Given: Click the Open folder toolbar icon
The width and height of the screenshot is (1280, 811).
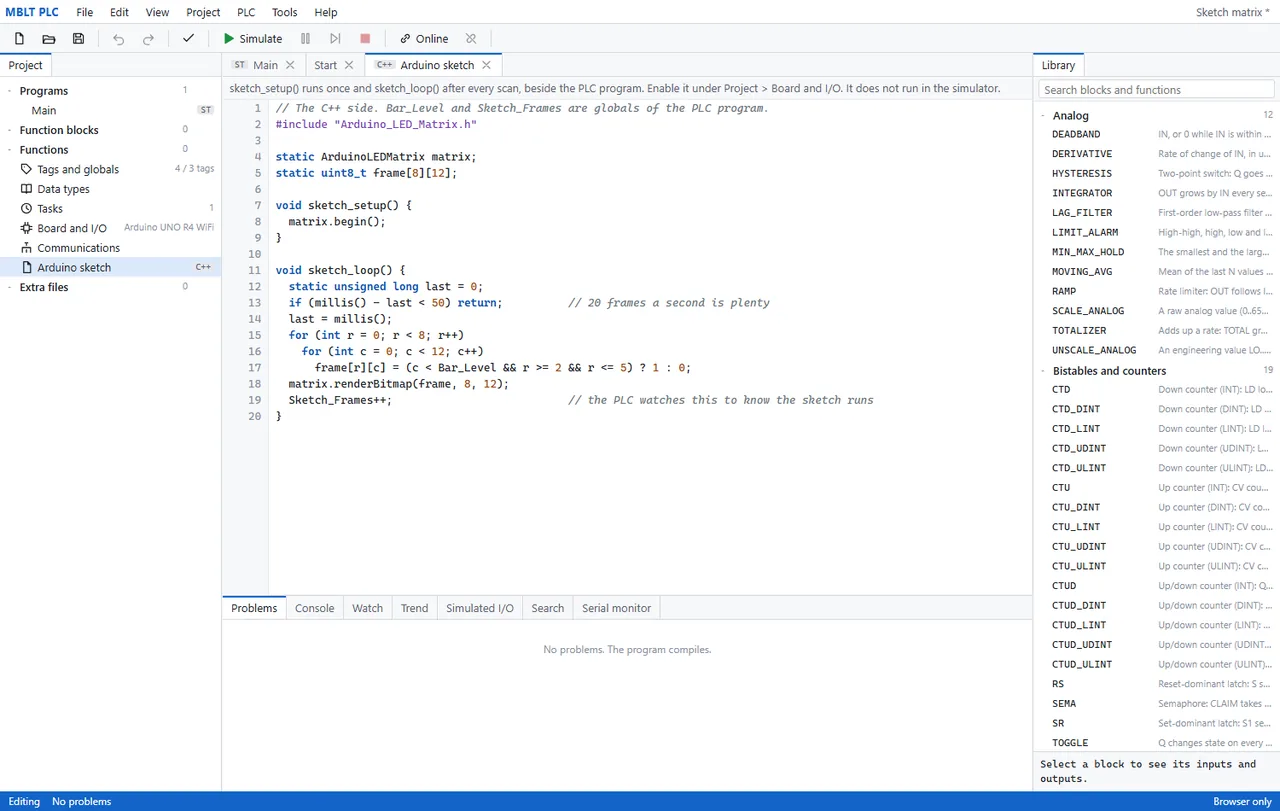Looking at the screenshot, I should click(x=49, y=39).
